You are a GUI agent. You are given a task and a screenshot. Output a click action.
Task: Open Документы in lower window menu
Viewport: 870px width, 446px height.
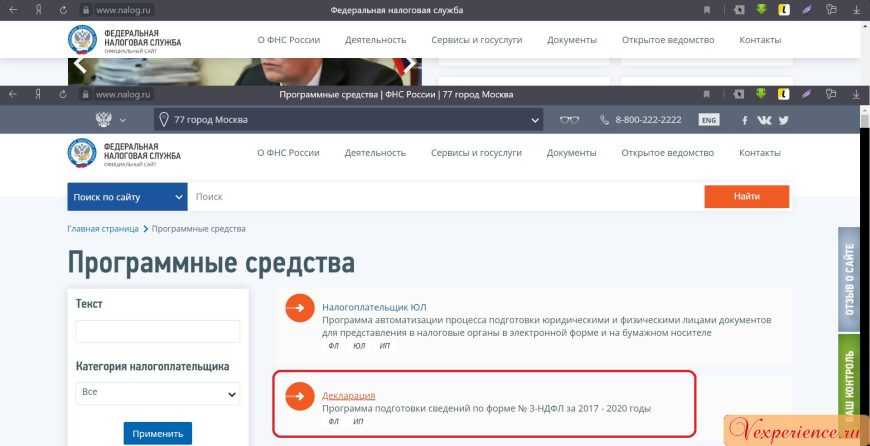pos(571,153)
